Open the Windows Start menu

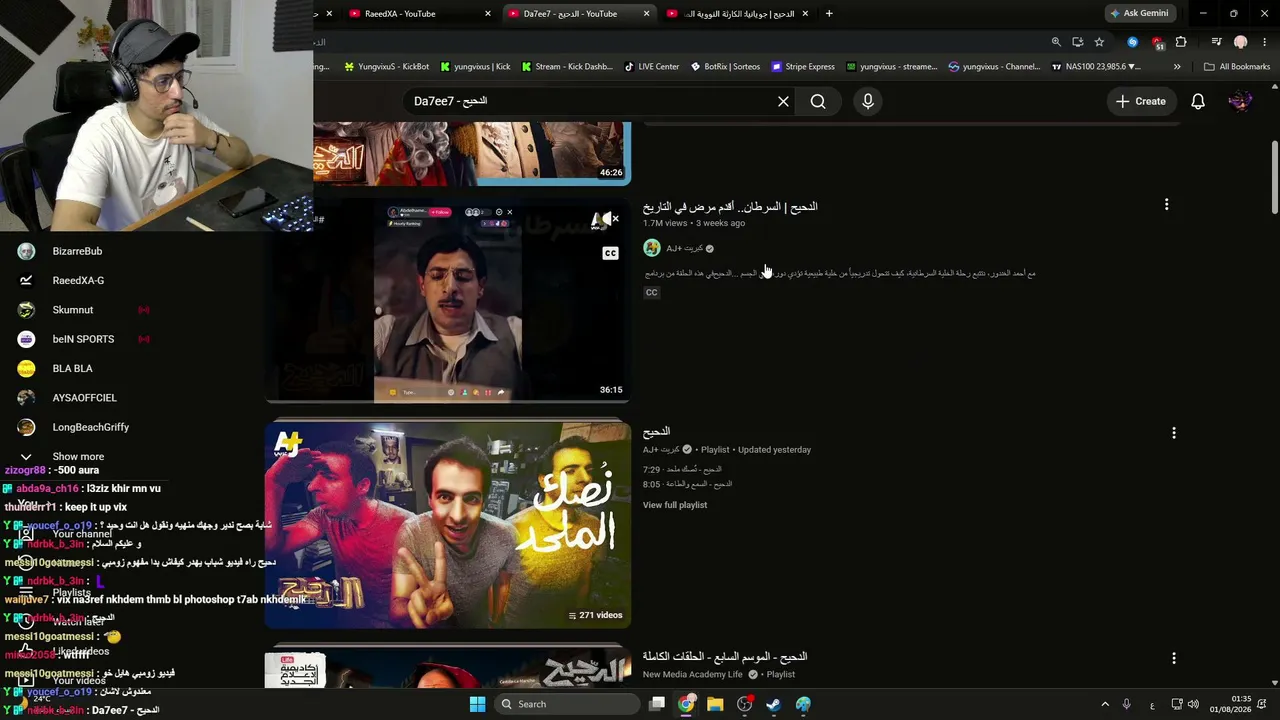pyautogui.click(x=478, y=704)
